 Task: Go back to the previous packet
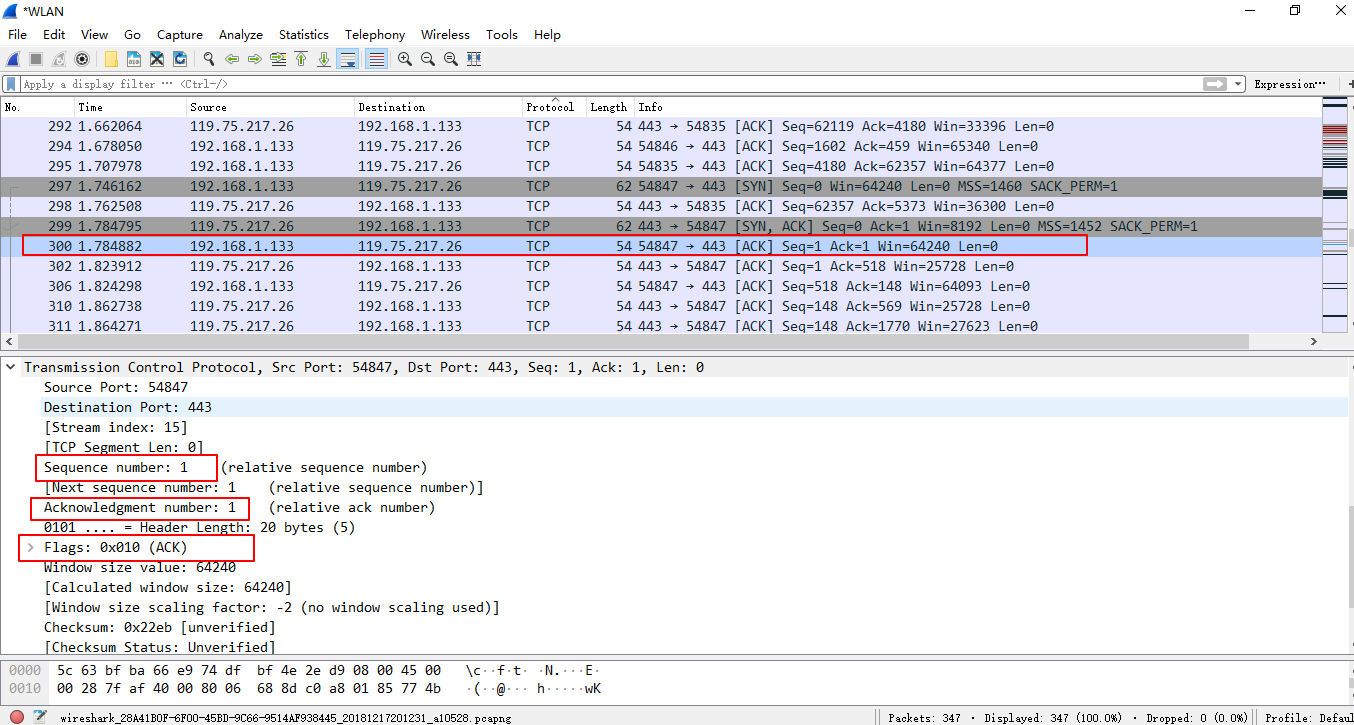[232, 59]
